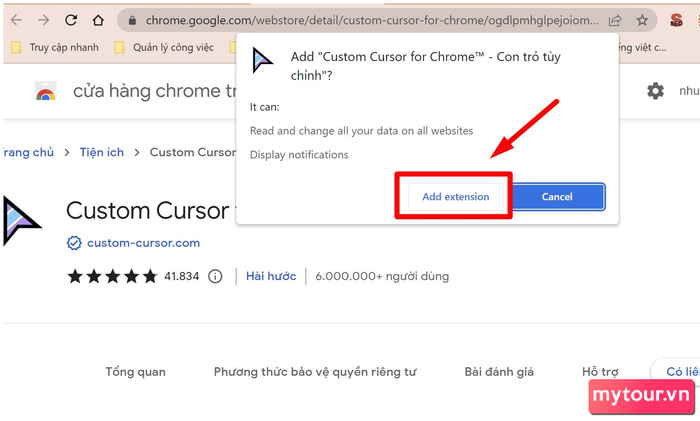This screenshot has height=421, width=700.
Task: Open the browser home page icon
Action: (98, 20)
